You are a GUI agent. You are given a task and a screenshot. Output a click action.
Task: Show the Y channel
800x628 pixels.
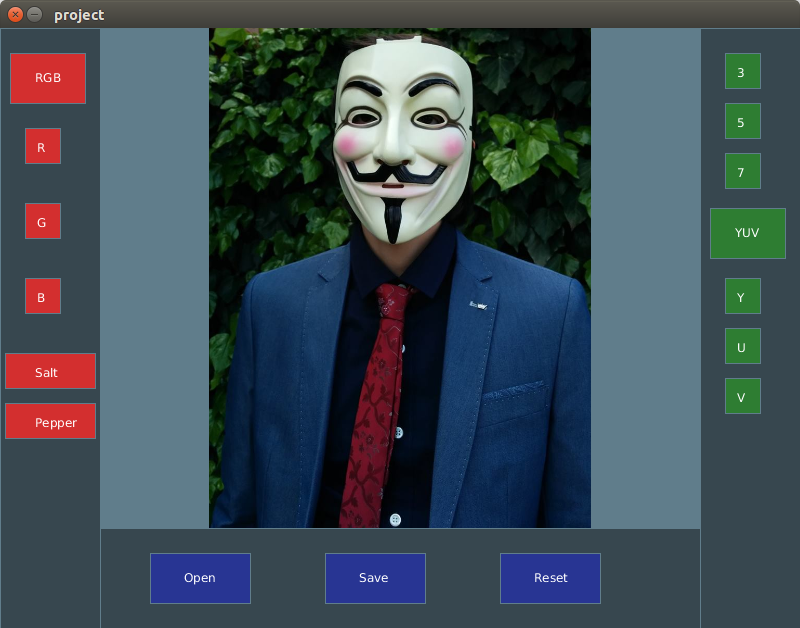[743, 296]
